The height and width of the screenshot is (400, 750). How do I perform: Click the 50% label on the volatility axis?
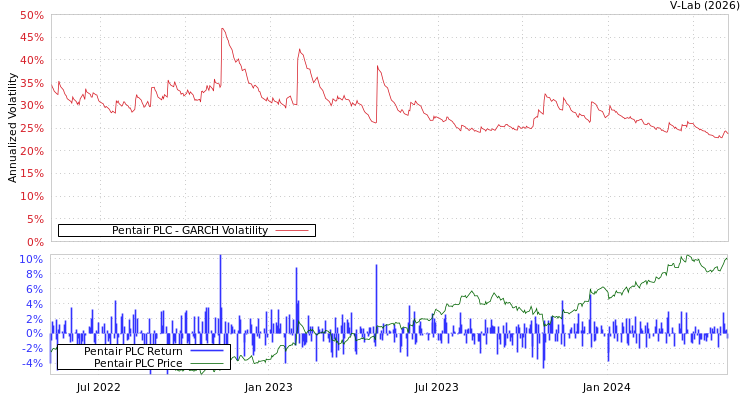click(31, 15)
